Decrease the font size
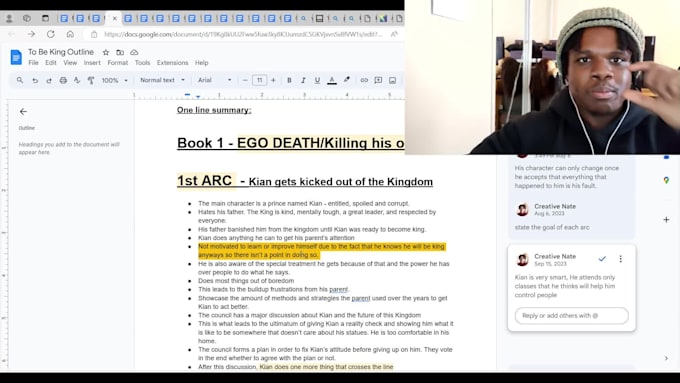Image resolution: width=680 pixels, height=383 pixels. point(245,80)
